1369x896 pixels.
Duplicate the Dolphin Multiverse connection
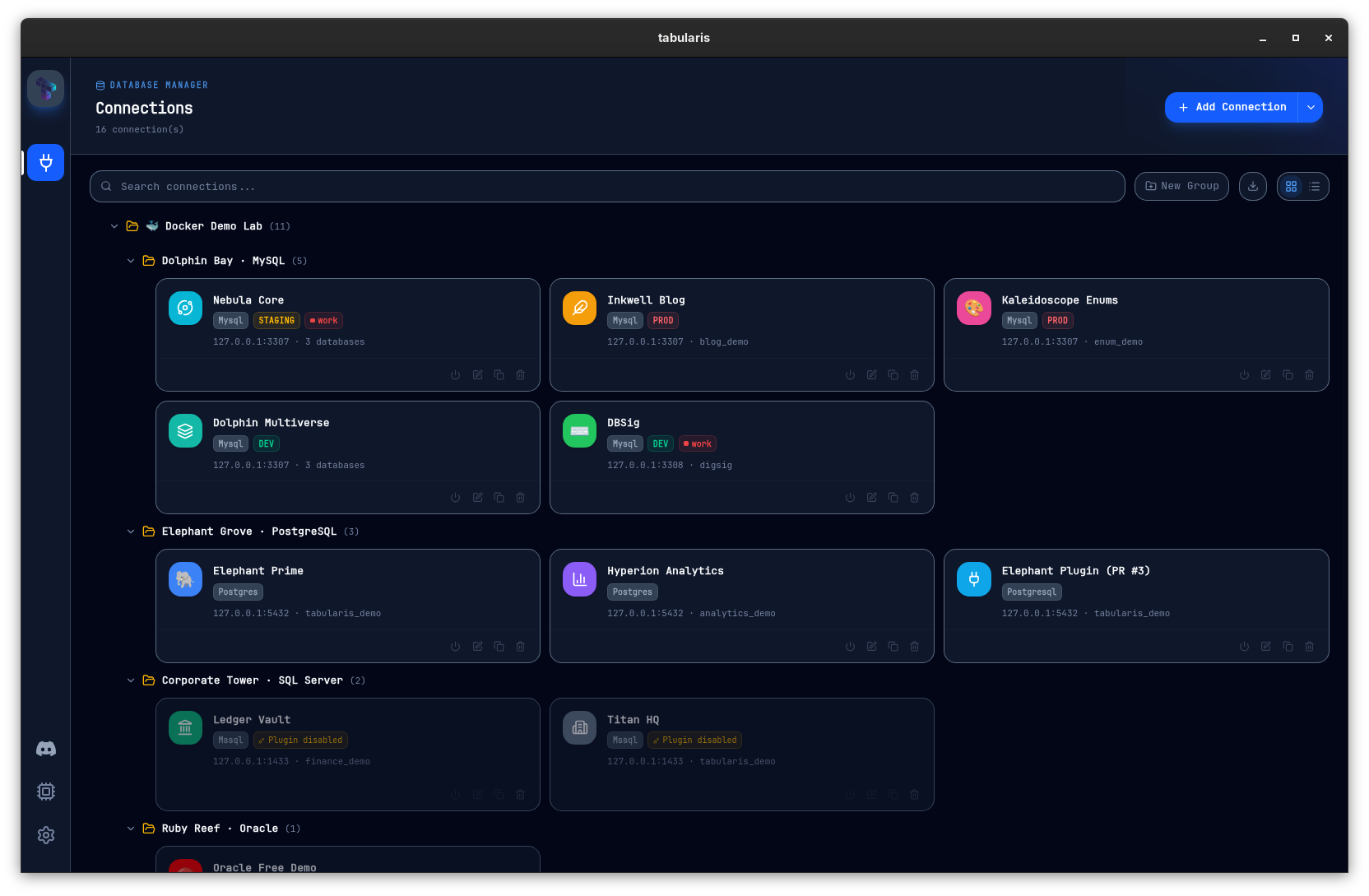(499, 498)
